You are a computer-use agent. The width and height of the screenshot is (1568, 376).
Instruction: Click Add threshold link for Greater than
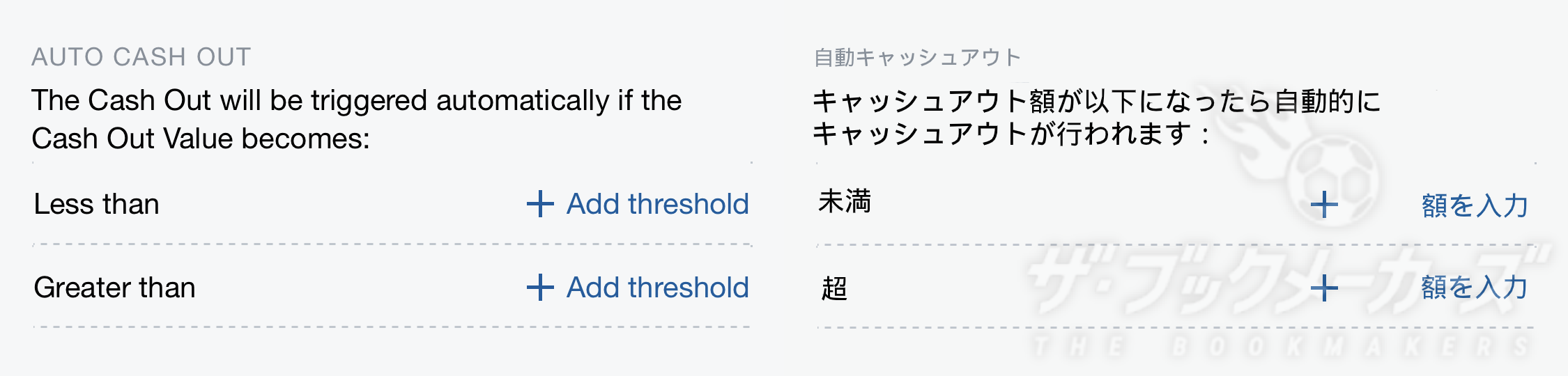657,288
